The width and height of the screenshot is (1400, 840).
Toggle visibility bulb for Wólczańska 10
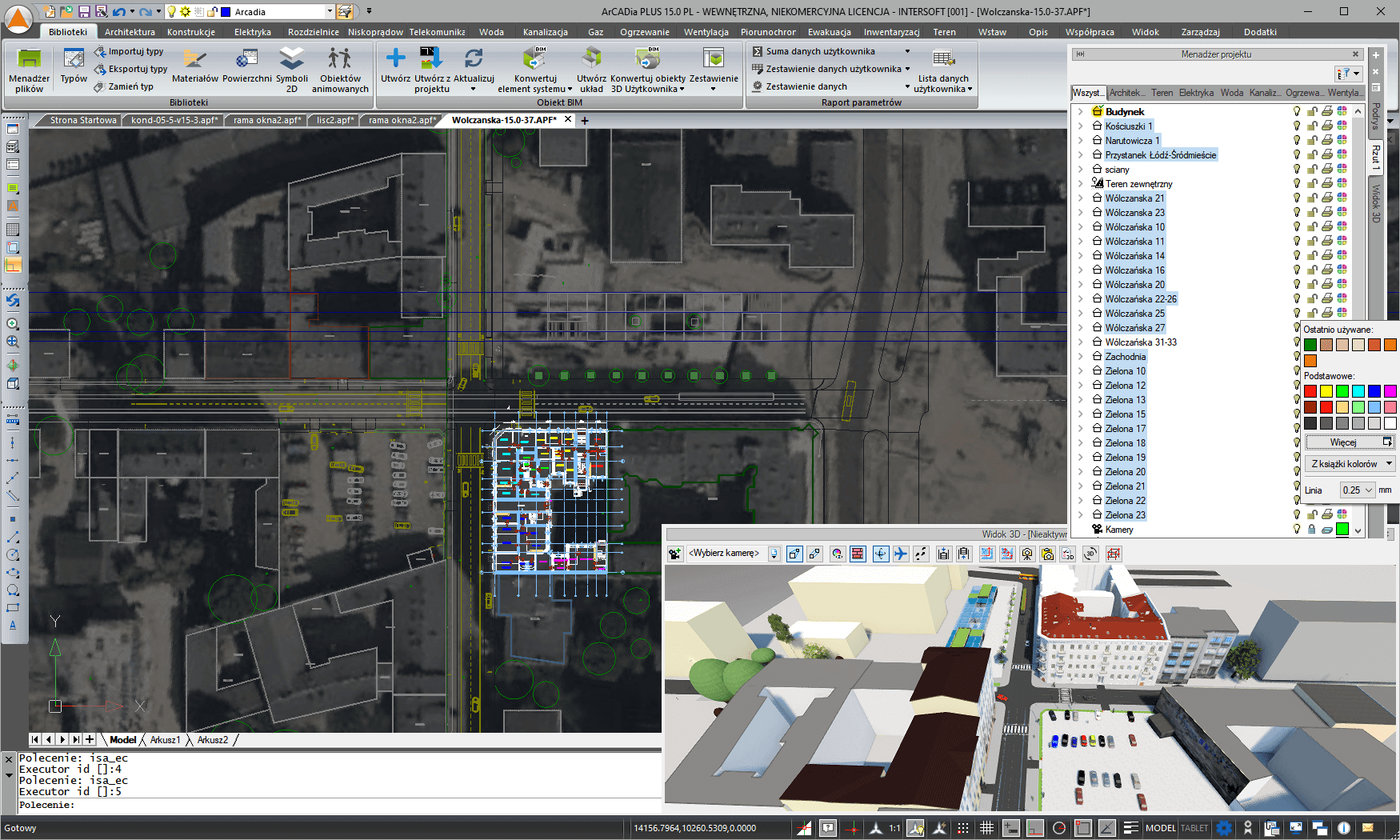[1297, 227]
